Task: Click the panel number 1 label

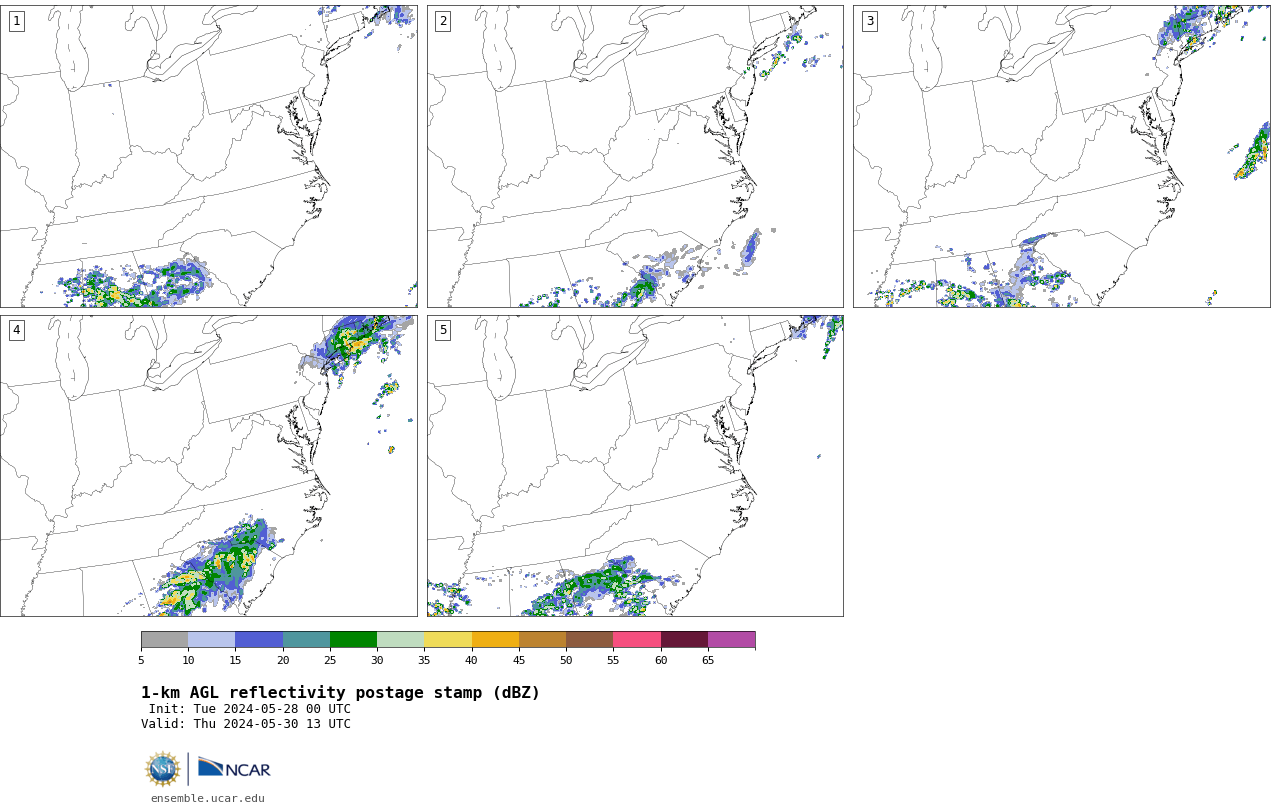Action: (x=16, y=21)
